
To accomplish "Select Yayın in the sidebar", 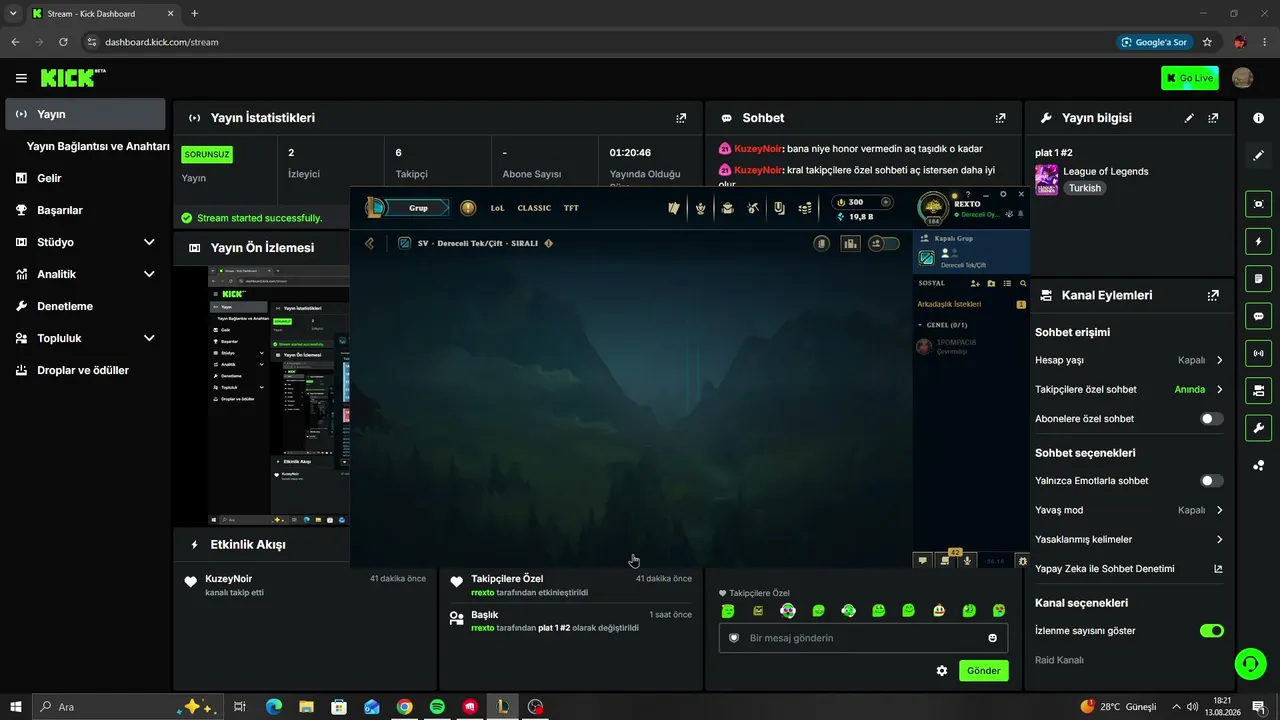I will pos(85,114).
